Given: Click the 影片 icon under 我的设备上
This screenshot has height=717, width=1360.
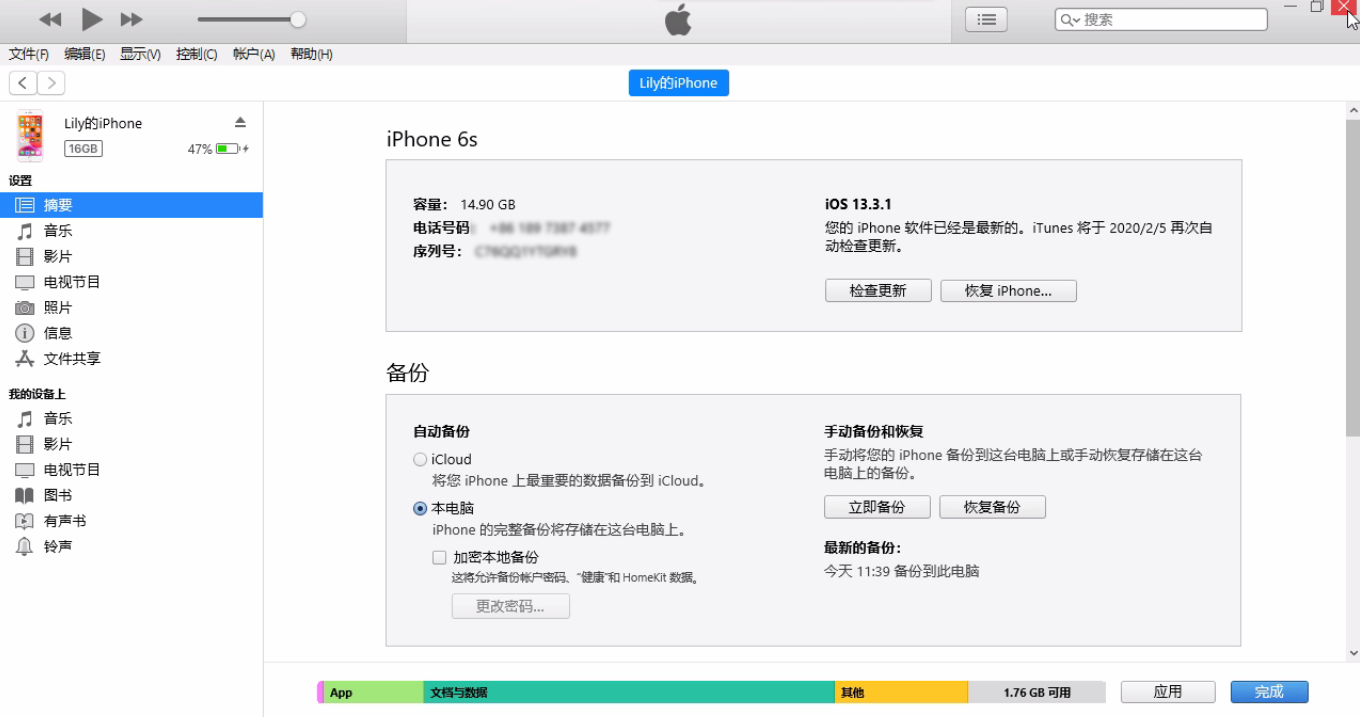Looking at the screenshot, I should pyautogui.click(x=25, y=444).
